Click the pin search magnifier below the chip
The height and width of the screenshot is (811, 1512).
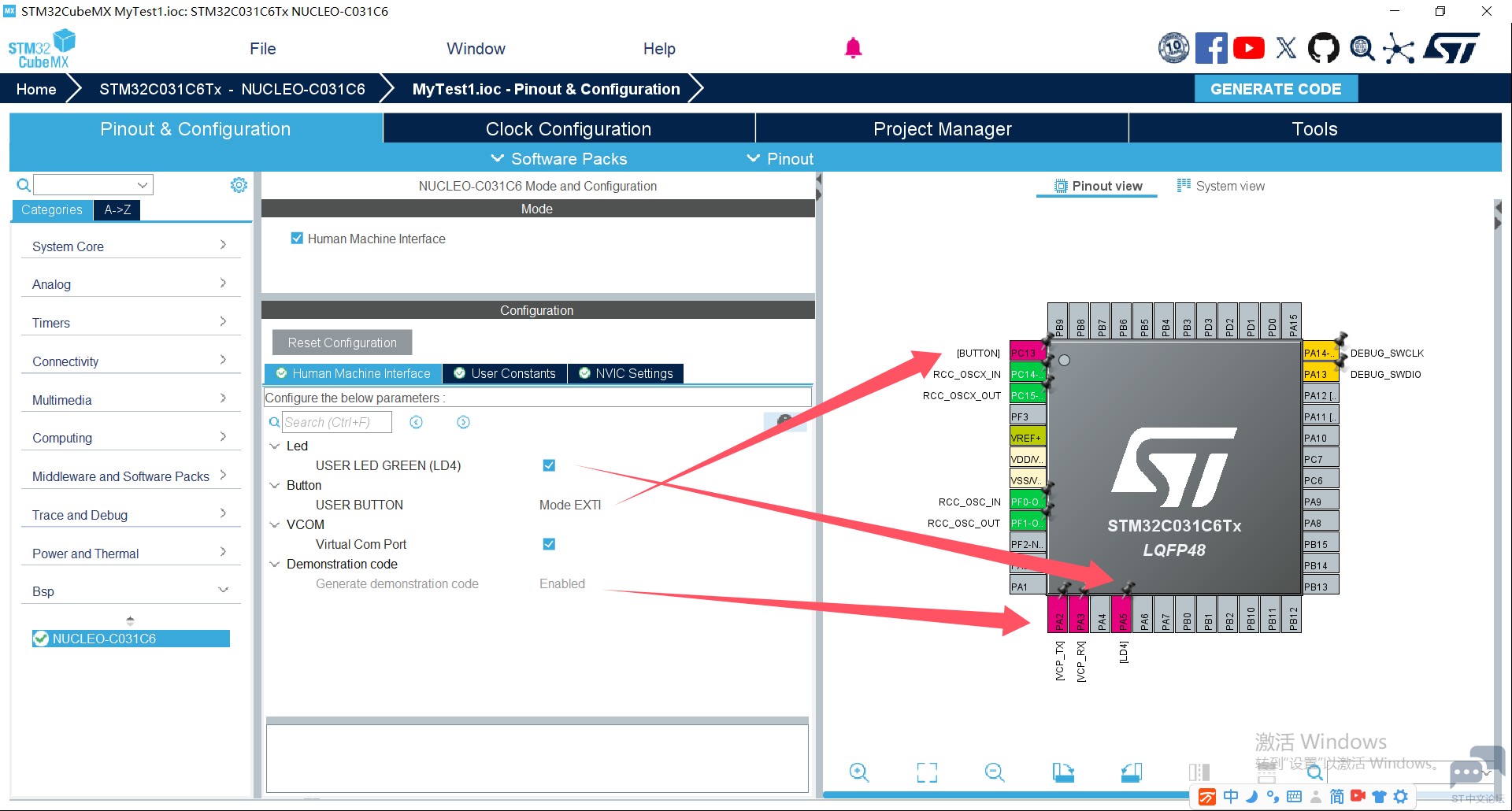1314,772
